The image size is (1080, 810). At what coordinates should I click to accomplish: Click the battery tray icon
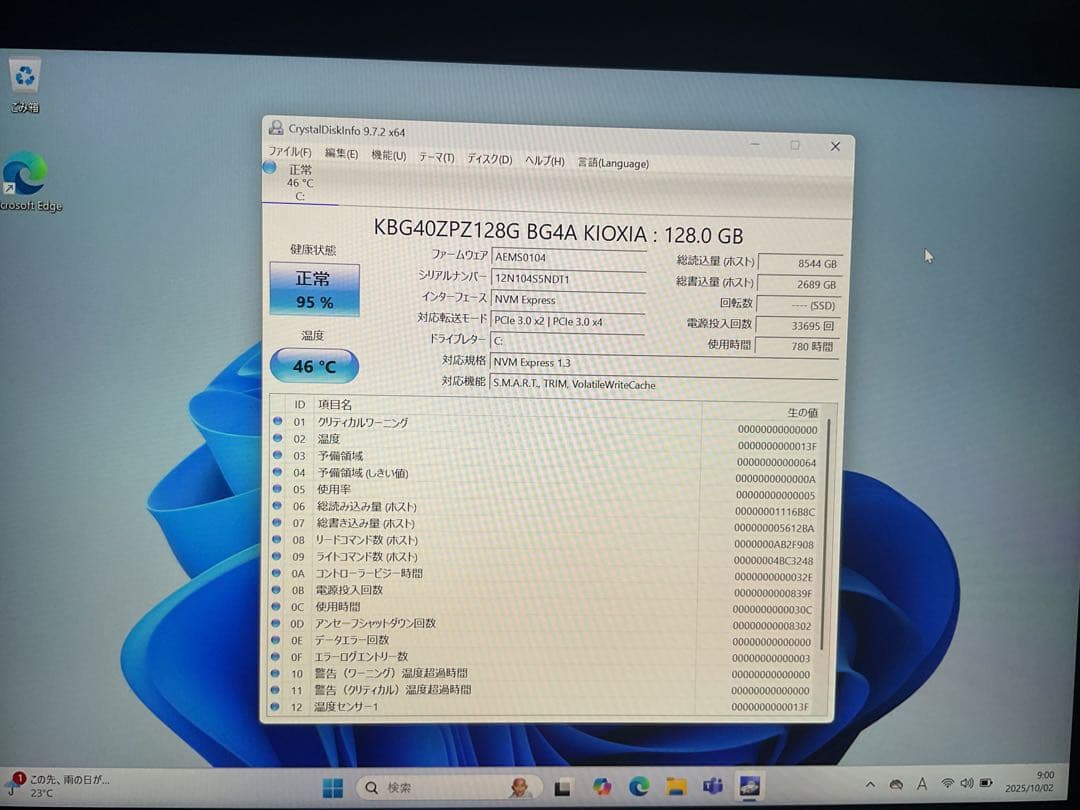point(986,782)
